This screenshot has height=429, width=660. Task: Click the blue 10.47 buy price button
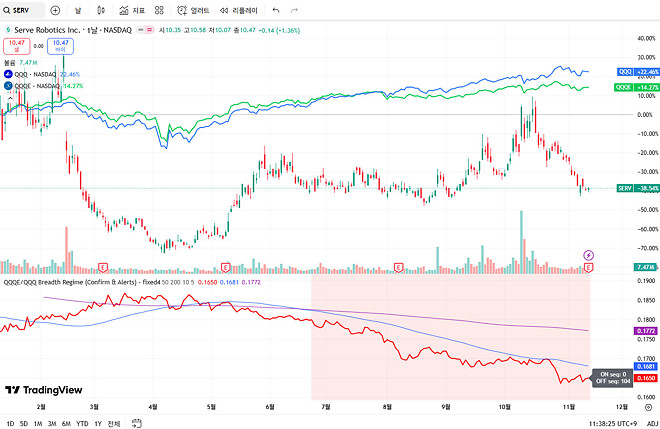point(61,46)
